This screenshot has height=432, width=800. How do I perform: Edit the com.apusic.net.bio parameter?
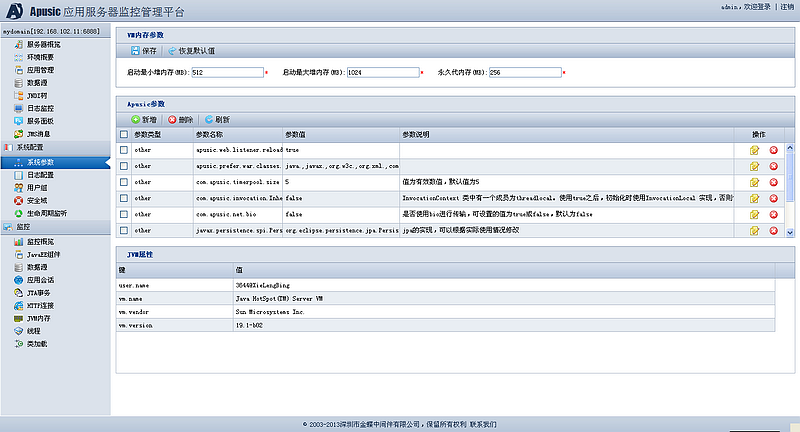coord(754,214)
